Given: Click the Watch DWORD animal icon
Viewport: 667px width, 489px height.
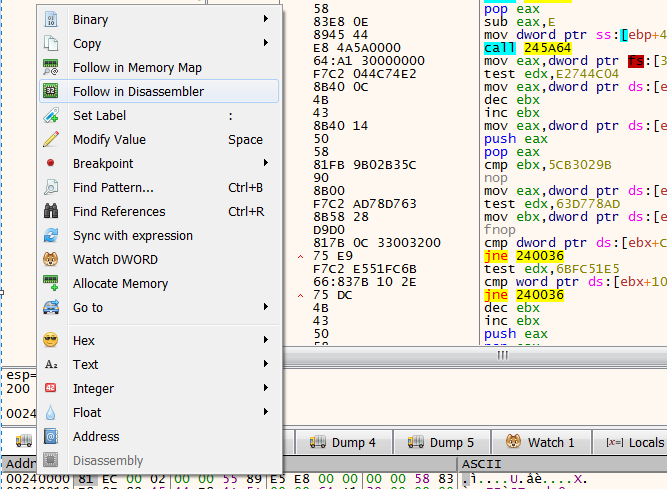Looking at the screenshot, I should (51, 259).
